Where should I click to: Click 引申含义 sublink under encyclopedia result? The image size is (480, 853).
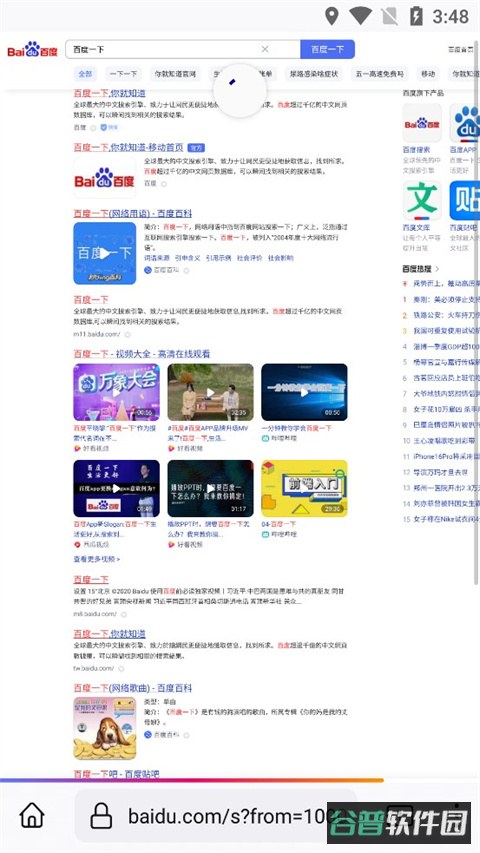tap(188, 258)
